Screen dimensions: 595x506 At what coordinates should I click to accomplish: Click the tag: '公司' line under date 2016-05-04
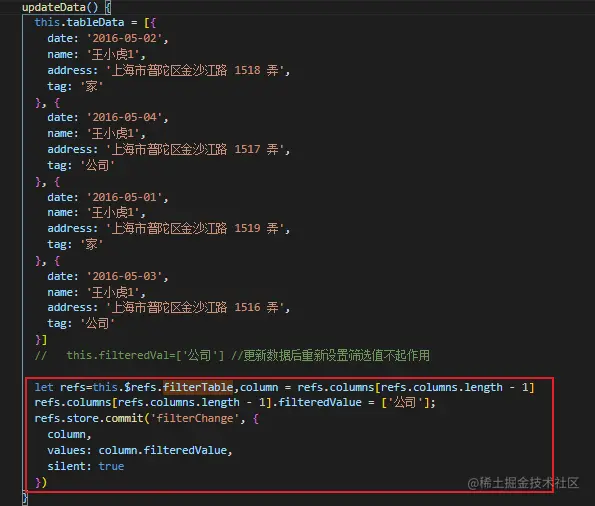[x=81, y=165]
